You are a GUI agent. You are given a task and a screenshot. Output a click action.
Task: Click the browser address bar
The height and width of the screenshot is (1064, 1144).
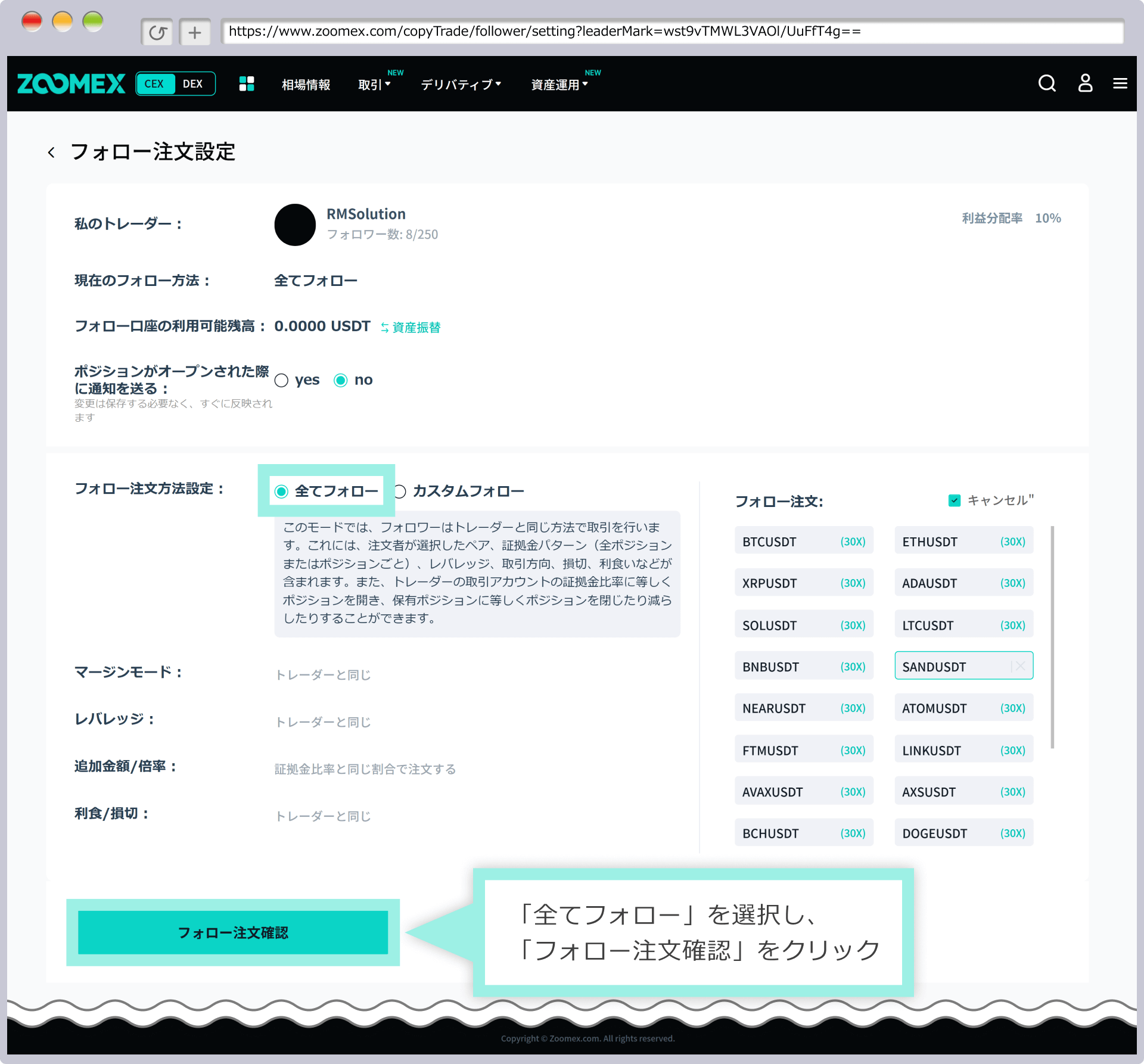tap(672, 32)
